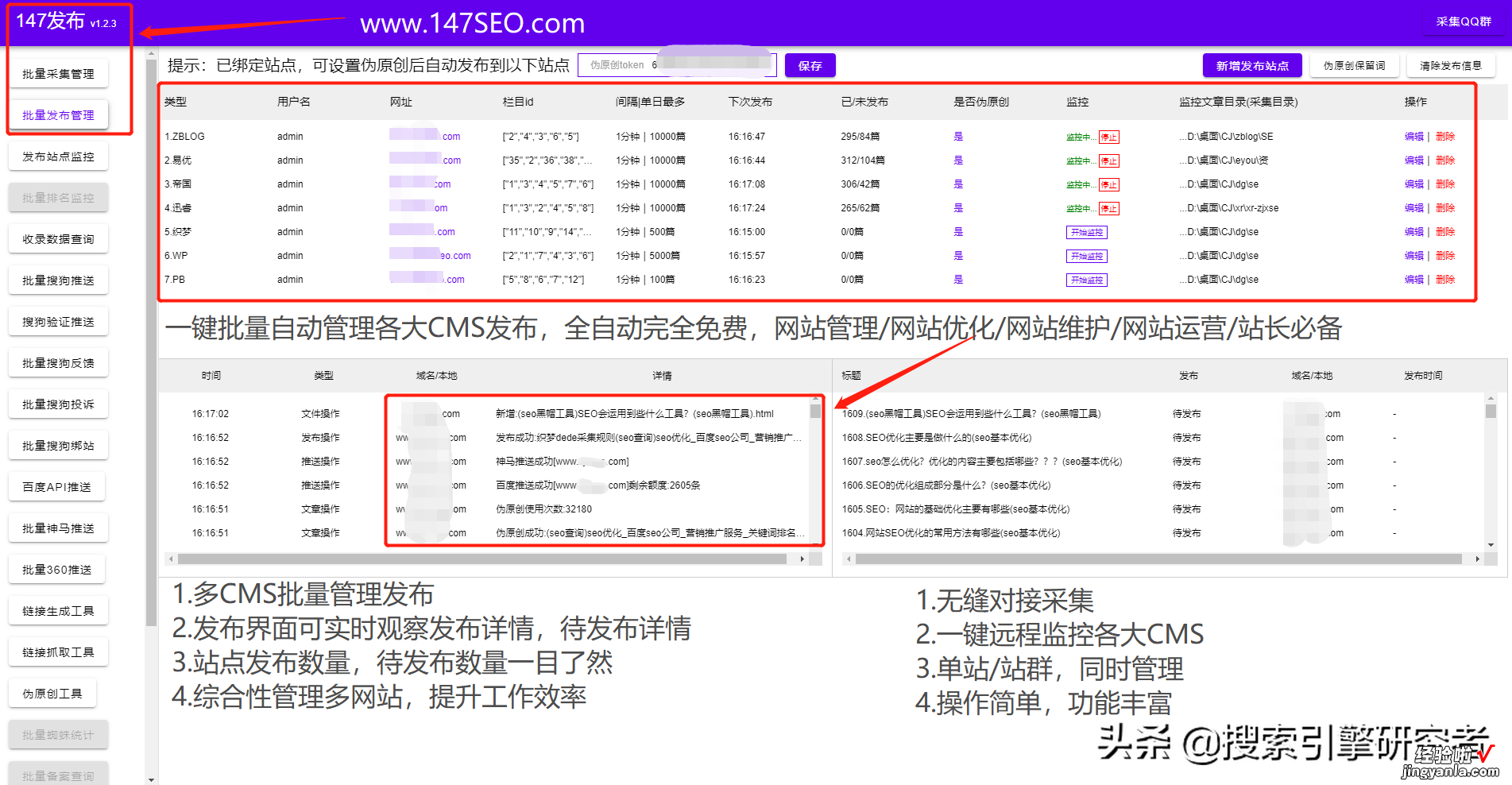Delete the 7.PB site entry
Viewport: 1512px width, 785px height.
coord(1445,280)
